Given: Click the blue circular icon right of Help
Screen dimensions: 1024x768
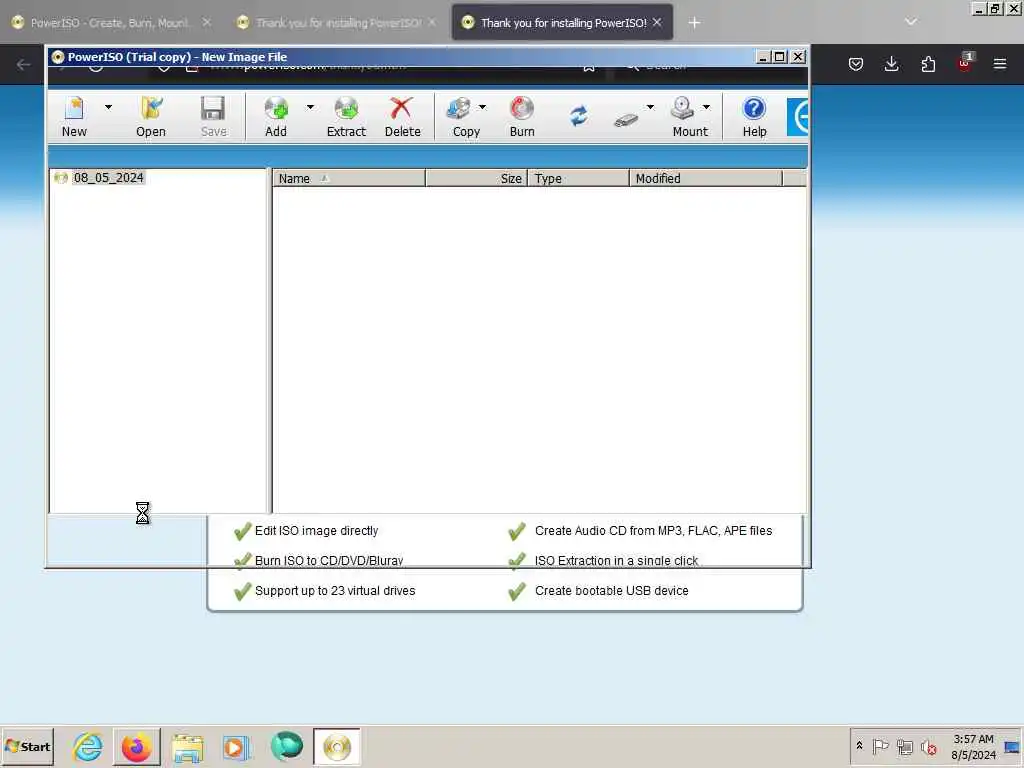Looking at the screenshot, I should tap(798, 117).
